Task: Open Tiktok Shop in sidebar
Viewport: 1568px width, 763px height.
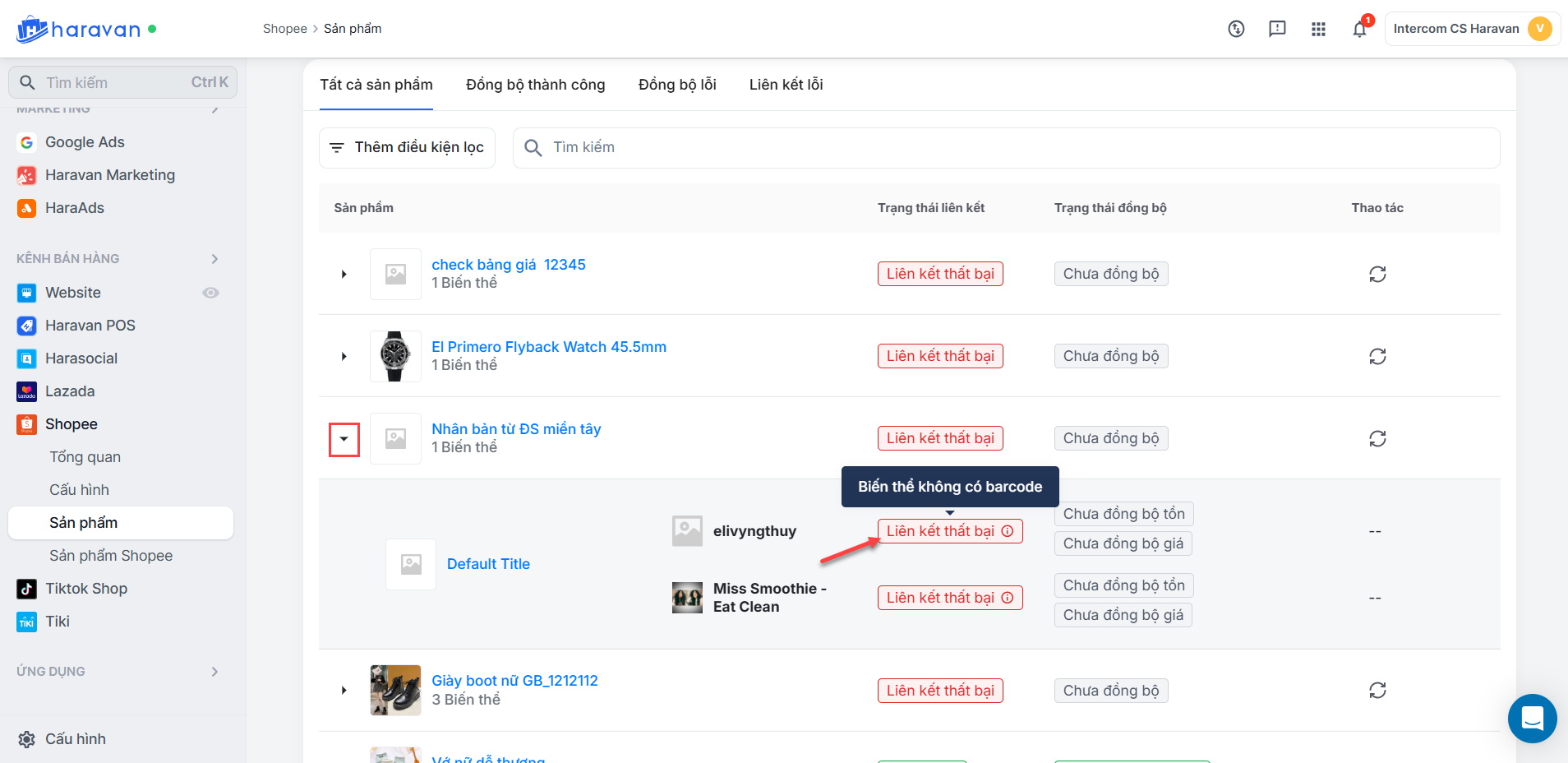Action: coord(86,589)
